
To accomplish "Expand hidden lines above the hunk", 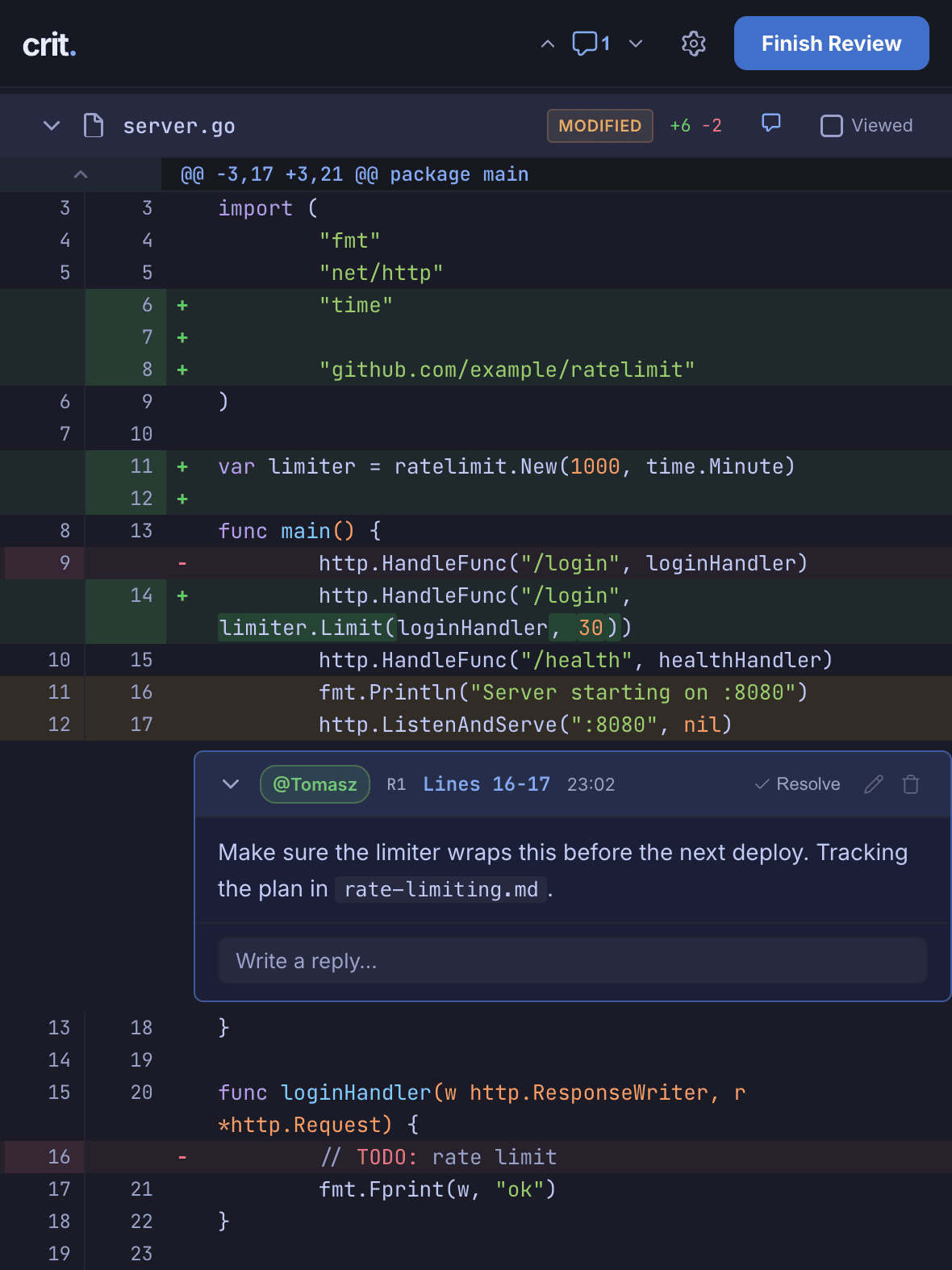I will pyautogui.click(x=81, y=174).
